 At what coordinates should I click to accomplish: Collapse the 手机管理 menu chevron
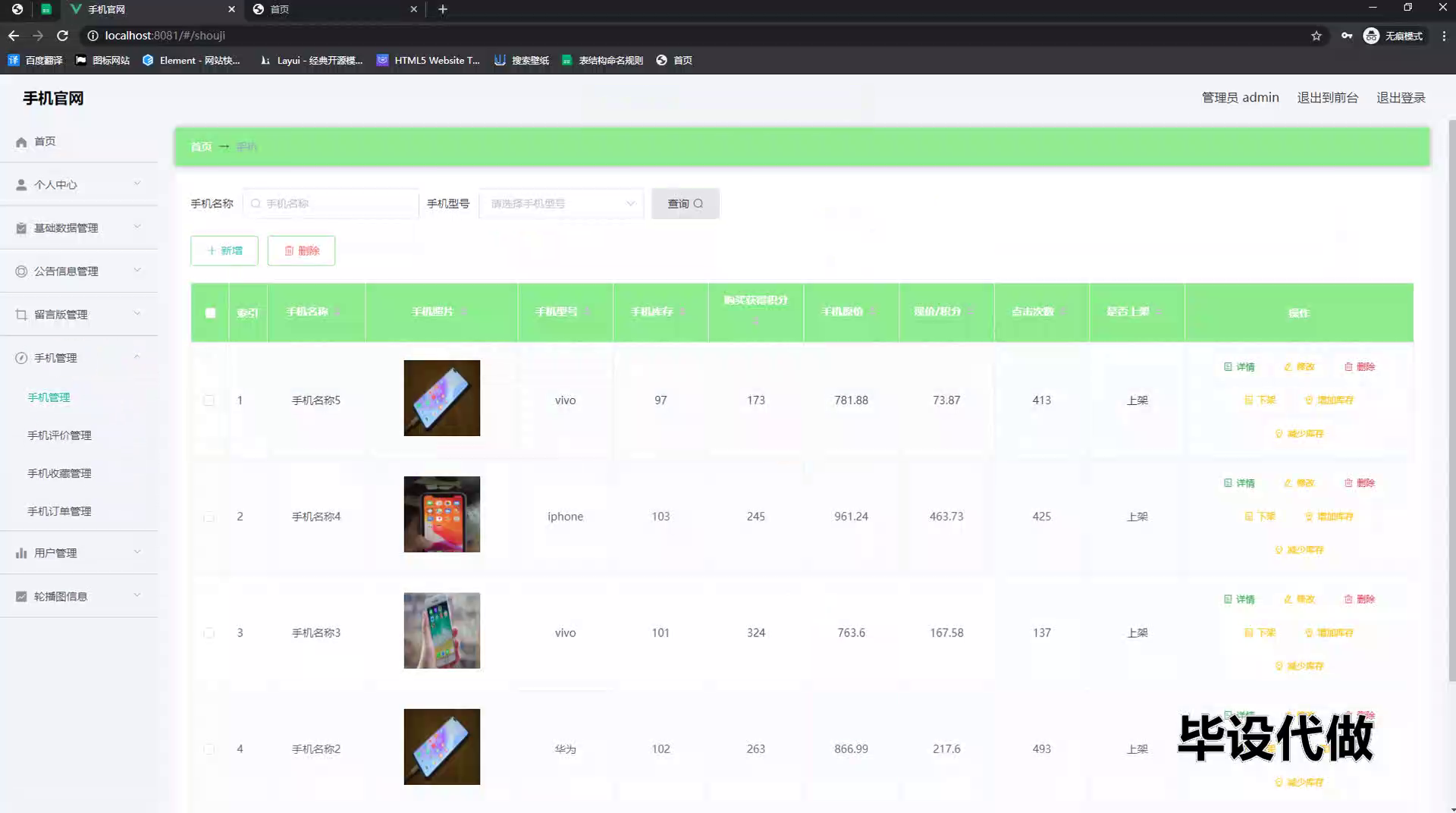tap(137, 357)
